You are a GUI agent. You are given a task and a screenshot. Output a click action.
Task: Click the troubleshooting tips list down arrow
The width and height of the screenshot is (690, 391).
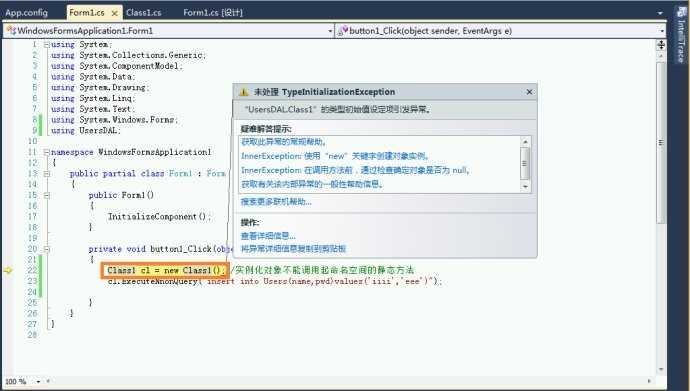[x=525, y=186]
